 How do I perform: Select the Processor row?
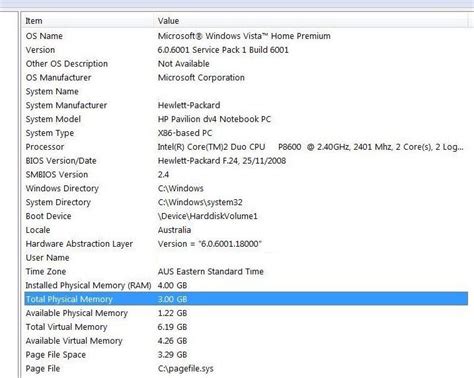click(x=246, y=147)
